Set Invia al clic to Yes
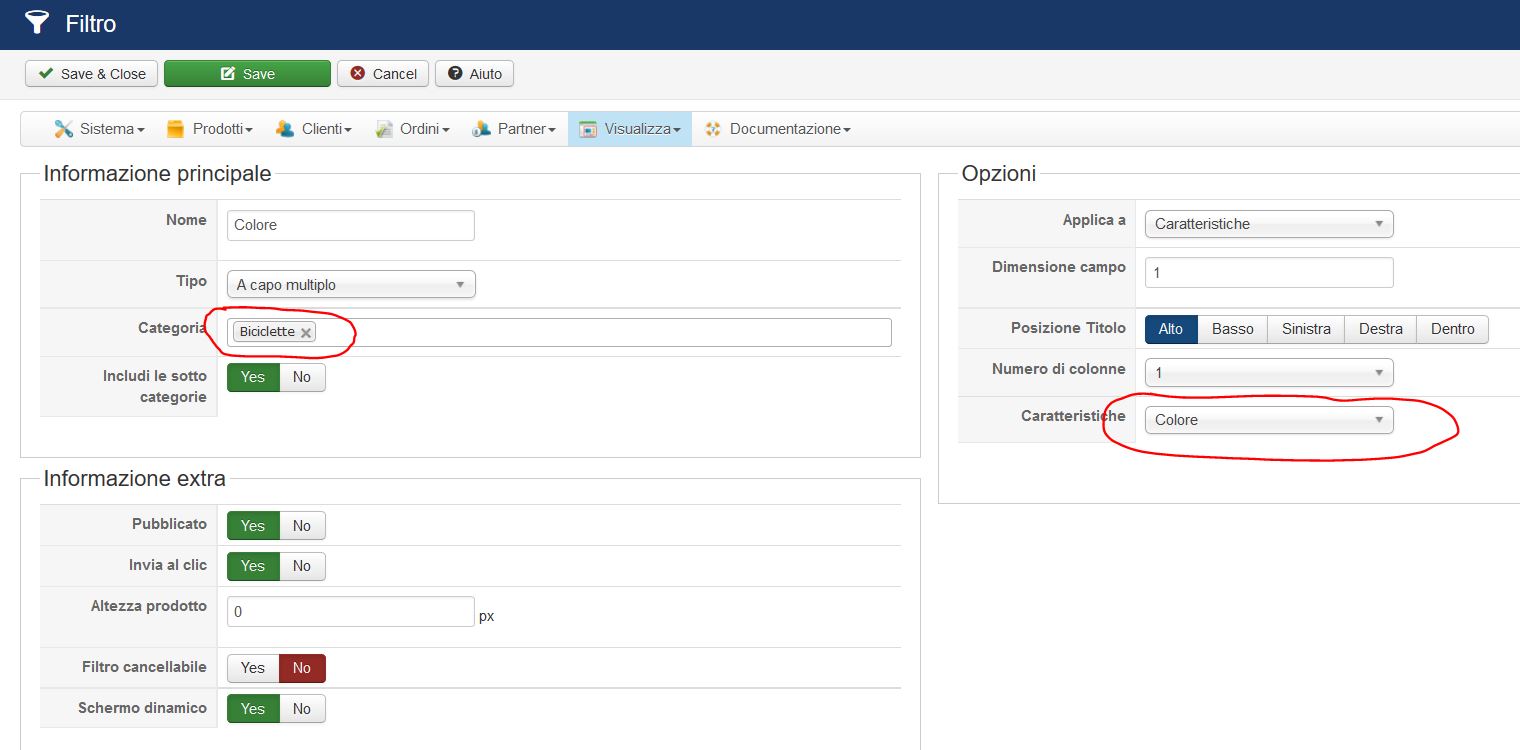Viewport: 1520px width, 750px height. pos(253,566)
